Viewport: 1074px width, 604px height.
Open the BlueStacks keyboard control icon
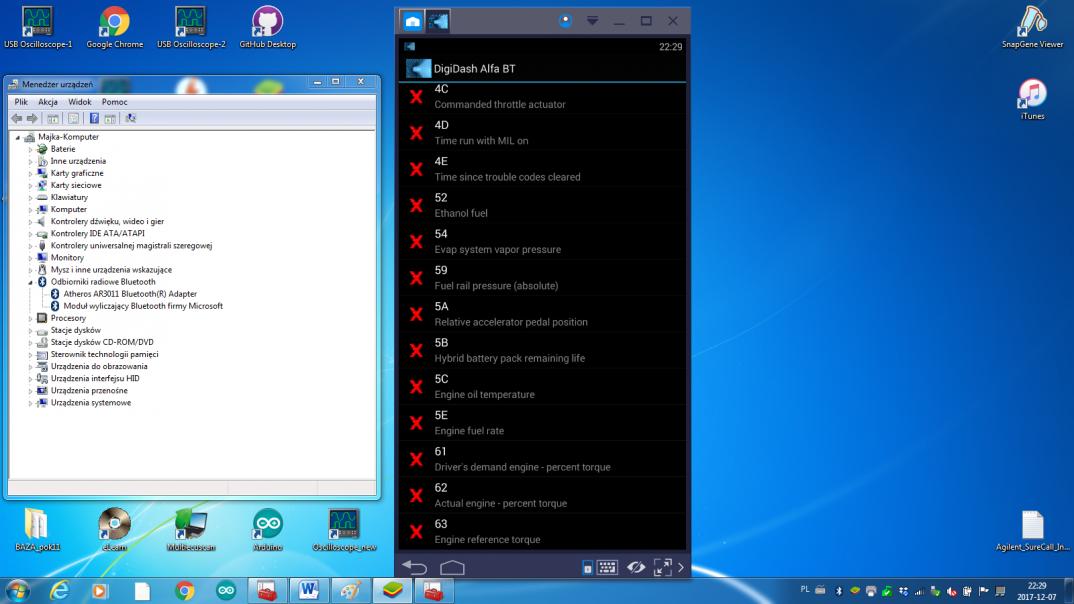607,568
